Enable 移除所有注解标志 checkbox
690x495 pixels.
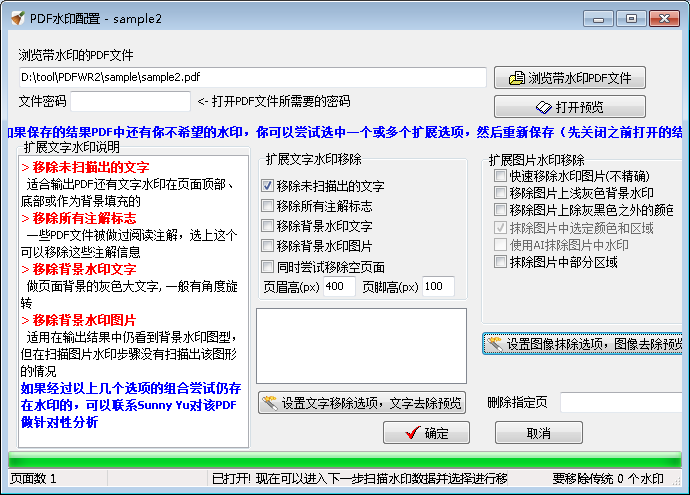(268, 205)
